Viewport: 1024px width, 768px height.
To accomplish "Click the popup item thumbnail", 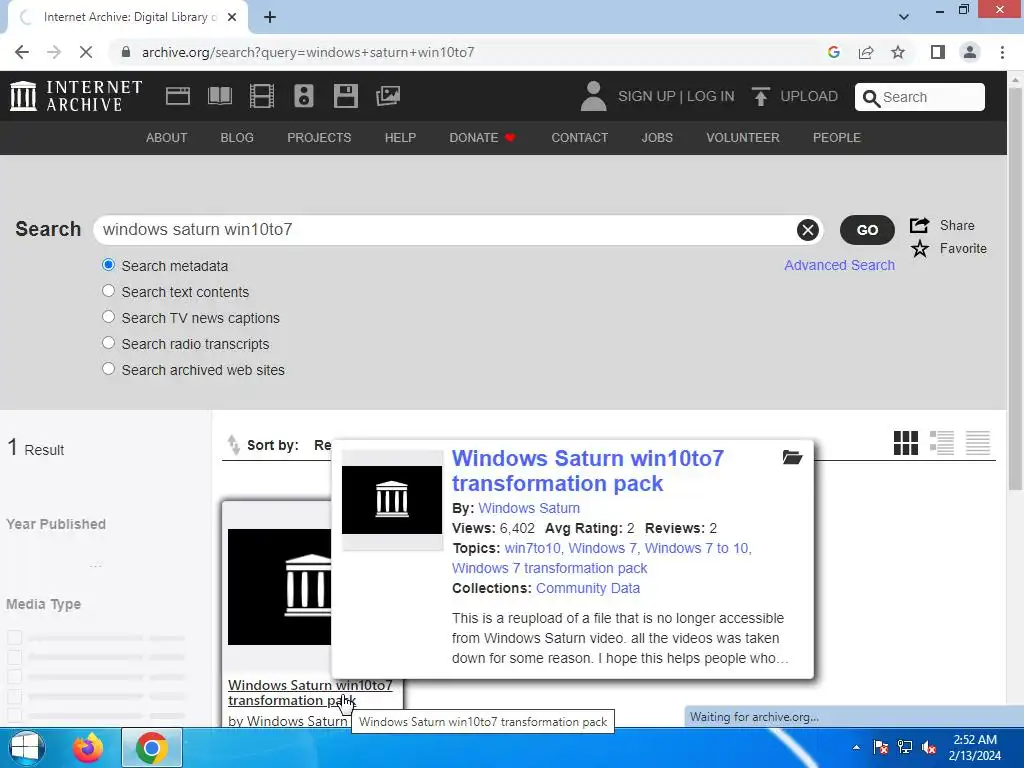I will tap(392, 500).
